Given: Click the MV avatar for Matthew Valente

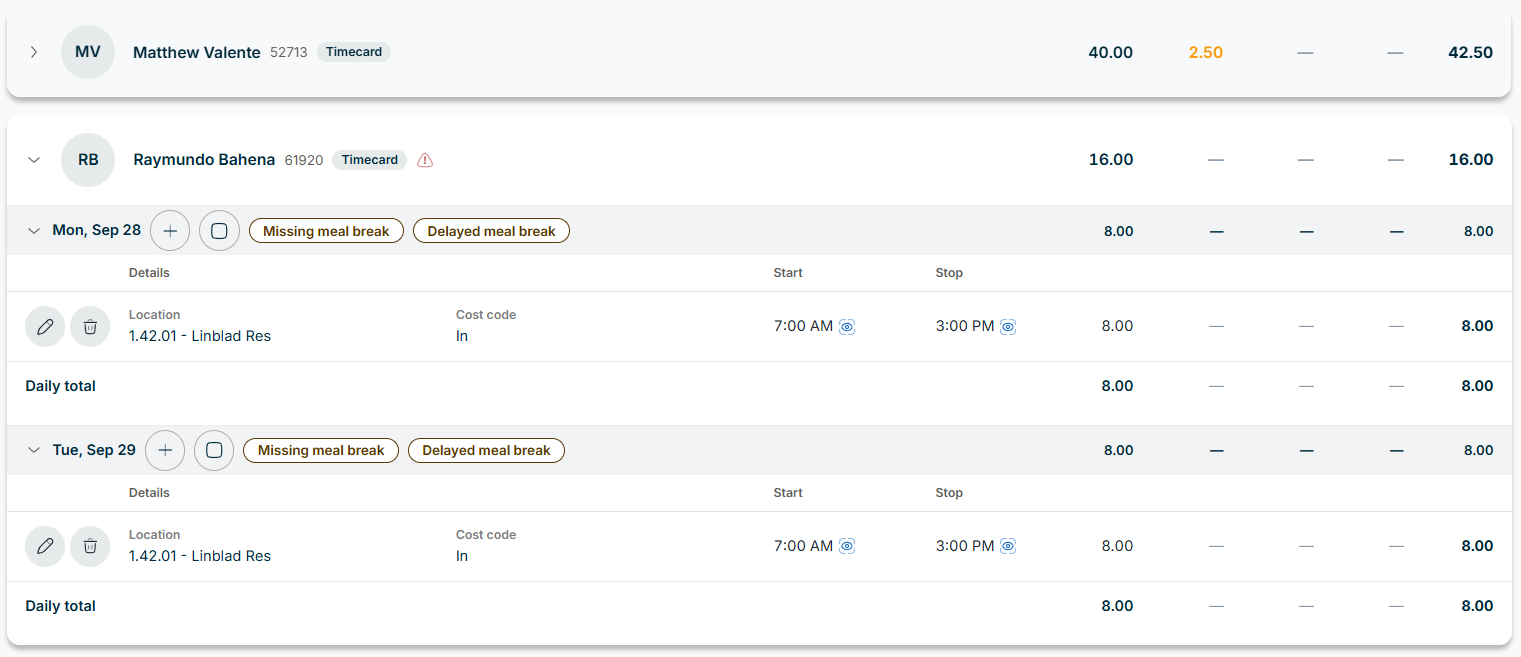Looking at the screenshot, I should tap(88, 52).
